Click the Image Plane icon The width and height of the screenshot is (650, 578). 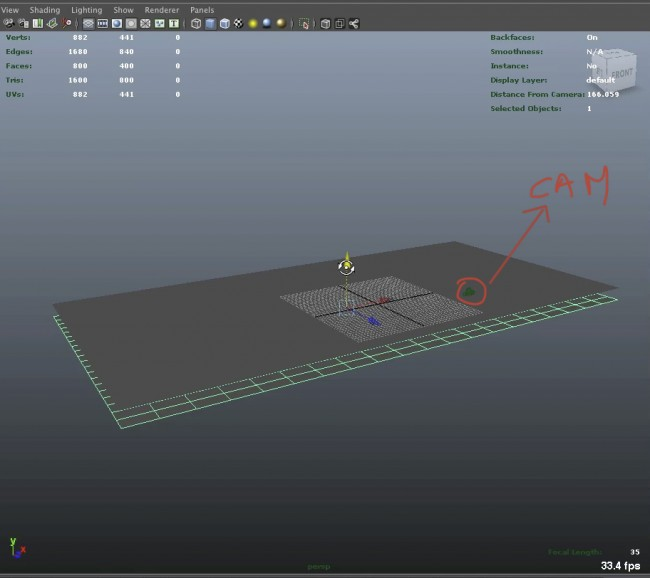point(51,23)
